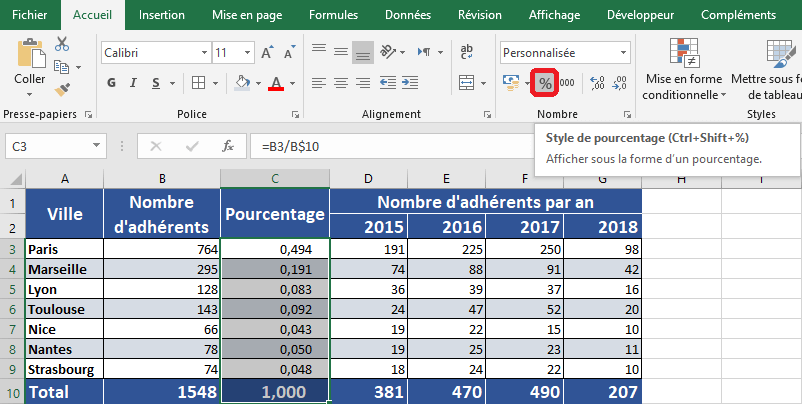
Task: Toggle bold formatting
Action: click(x=113, y=83)
